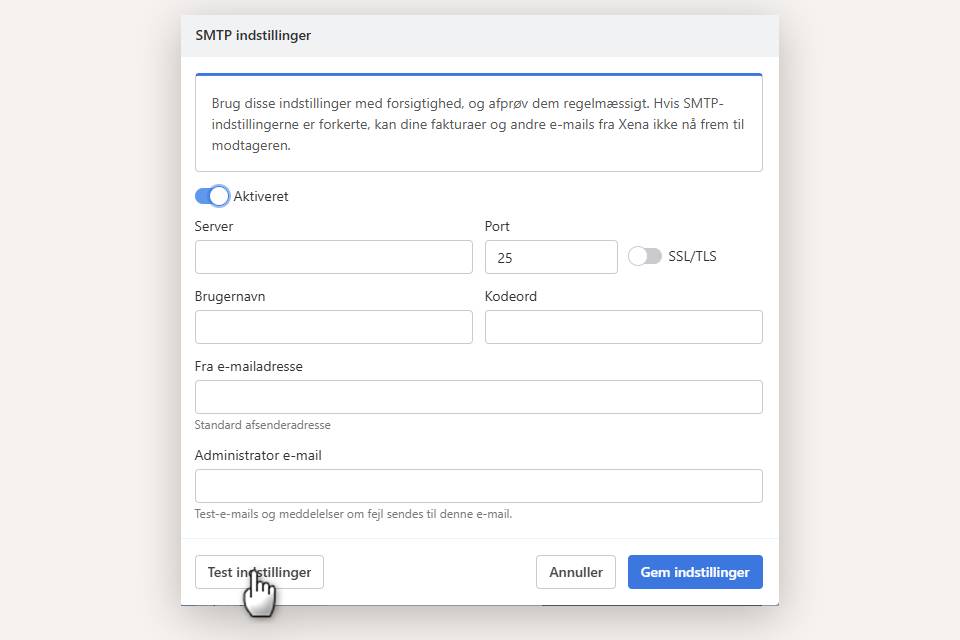Click the Brugernavn input field
Screen dimensions: 960x640
(333, 326)
